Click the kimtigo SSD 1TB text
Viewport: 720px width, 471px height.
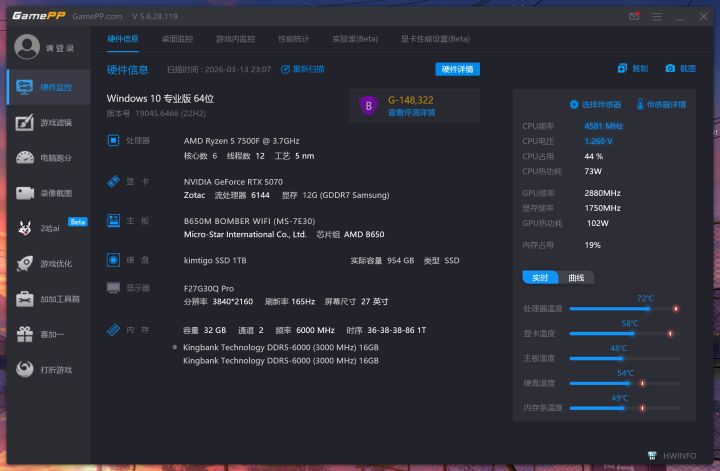(215, 260)
